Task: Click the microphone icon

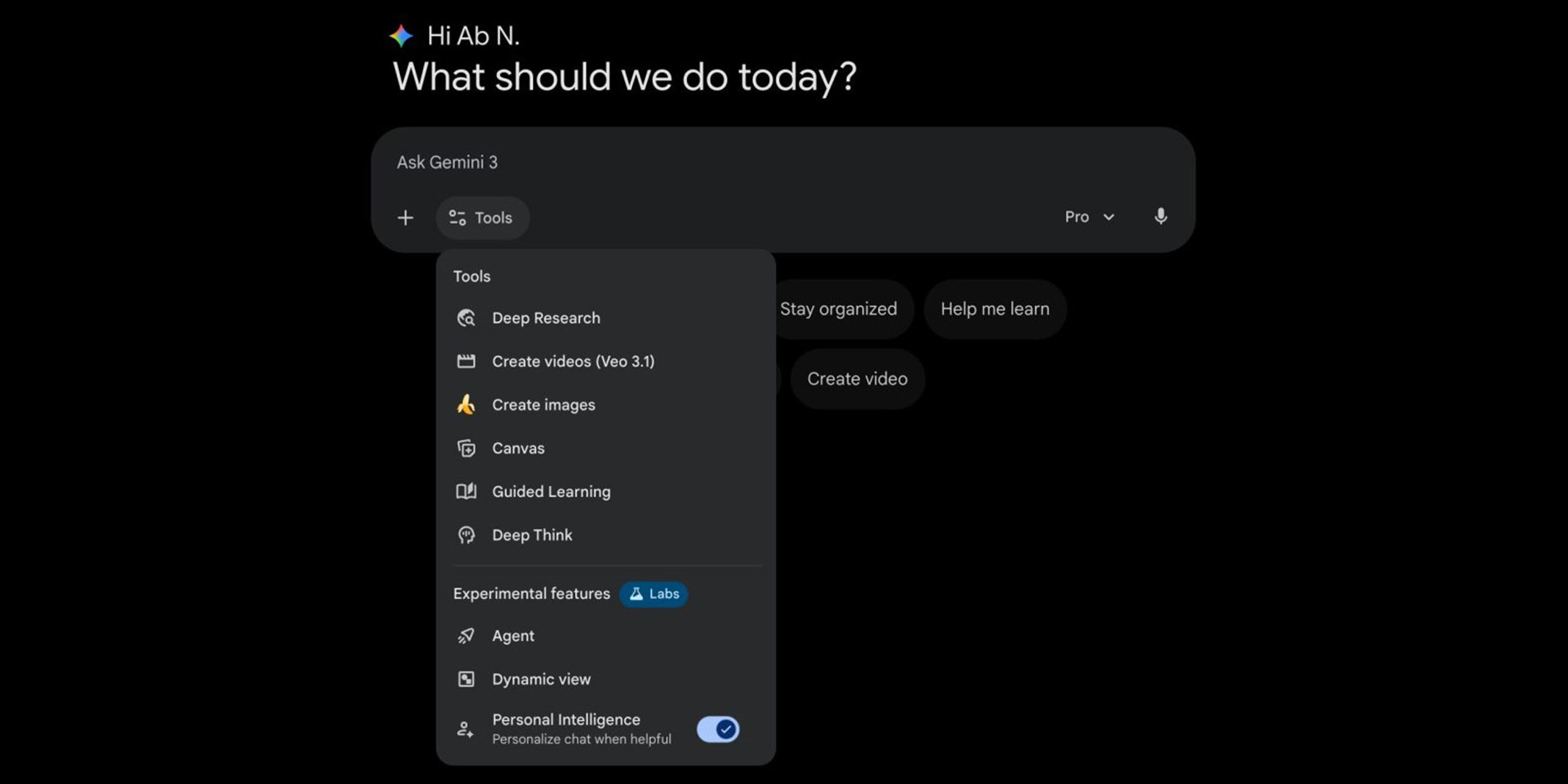Action: point(1161,217)
